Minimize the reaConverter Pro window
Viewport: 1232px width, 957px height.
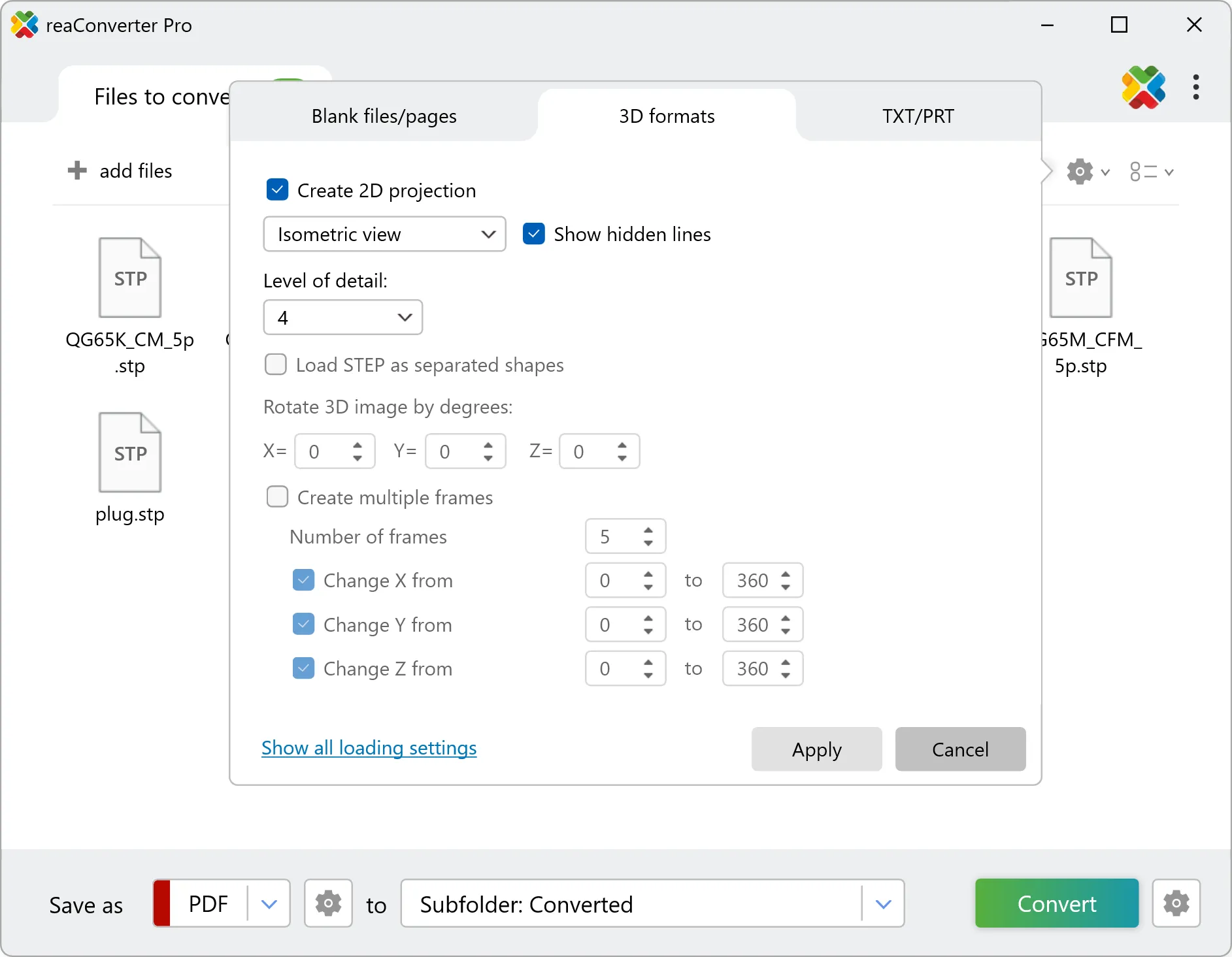click(1048, 25)
